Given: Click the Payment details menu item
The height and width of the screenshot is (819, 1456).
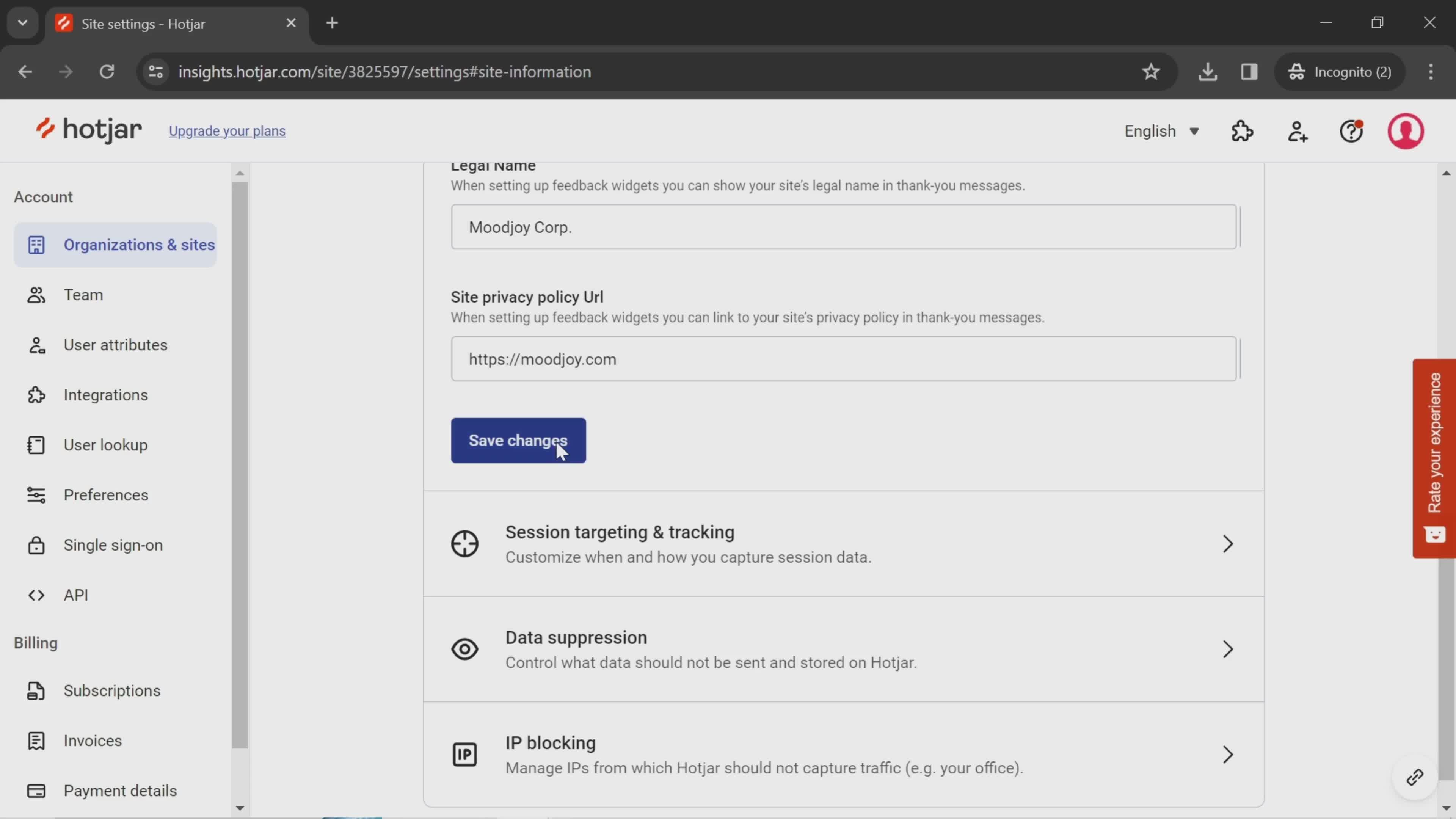Looking at the screenshot, I should 120,790.
